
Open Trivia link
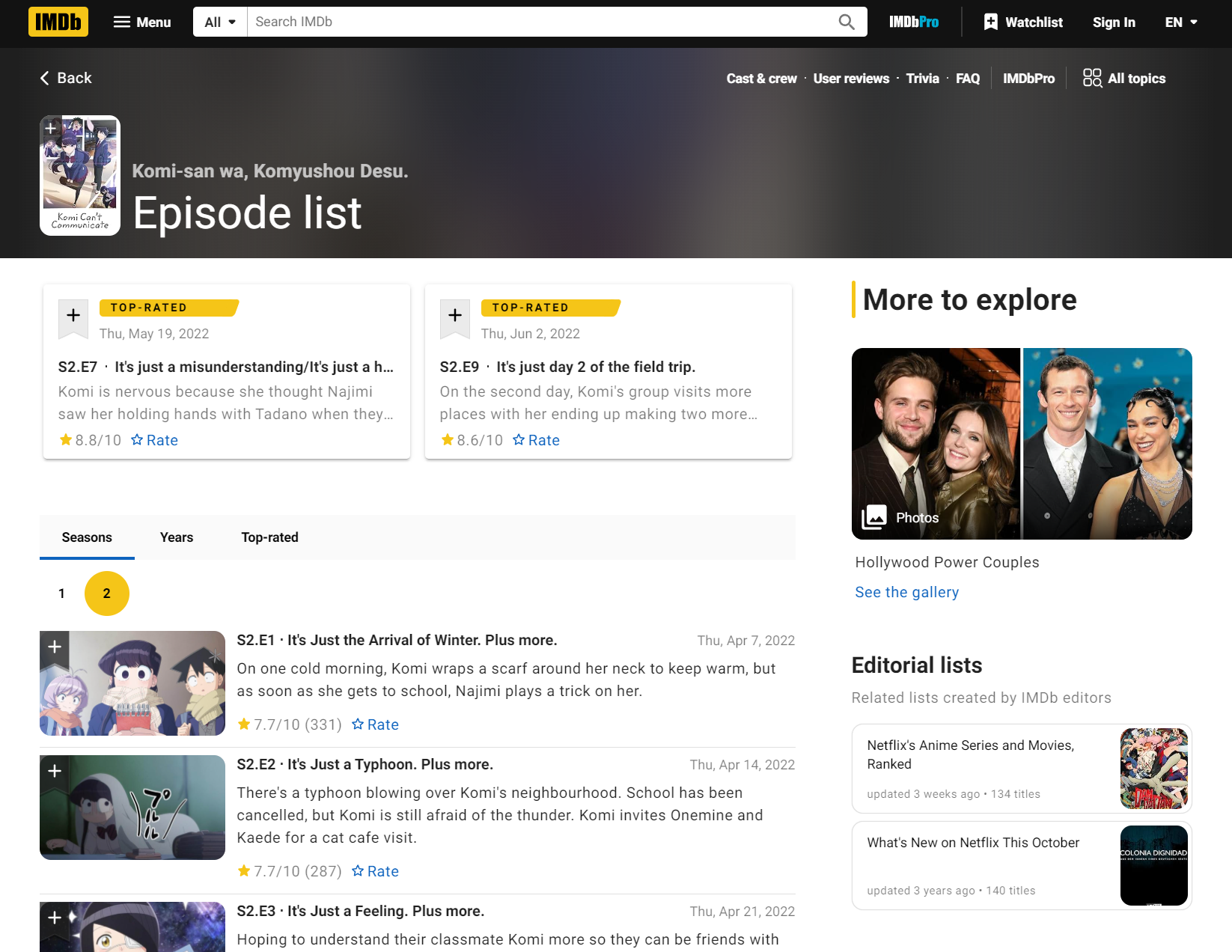(x=922, y=79)
